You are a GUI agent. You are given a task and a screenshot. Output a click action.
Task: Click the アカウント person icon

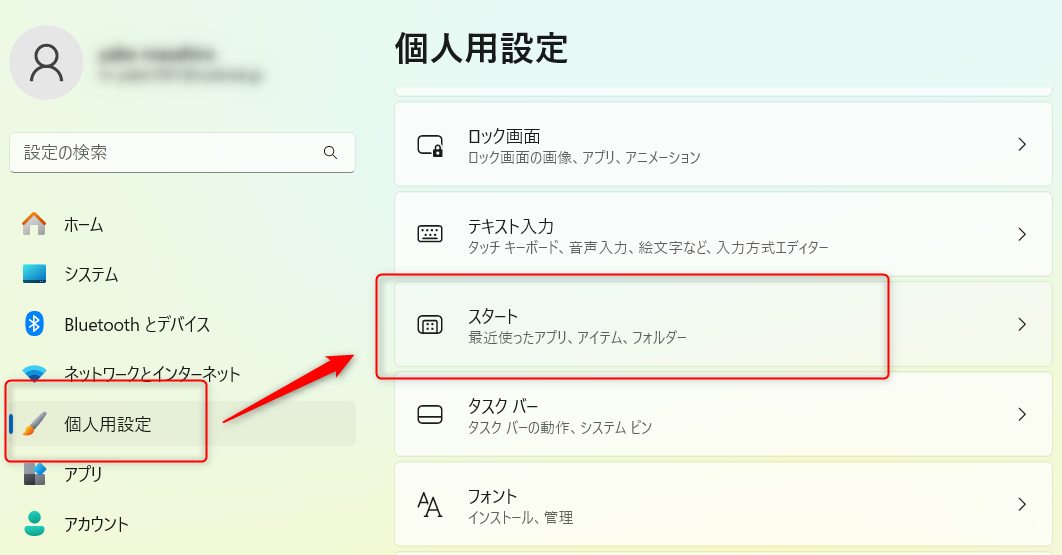(34, 523)
